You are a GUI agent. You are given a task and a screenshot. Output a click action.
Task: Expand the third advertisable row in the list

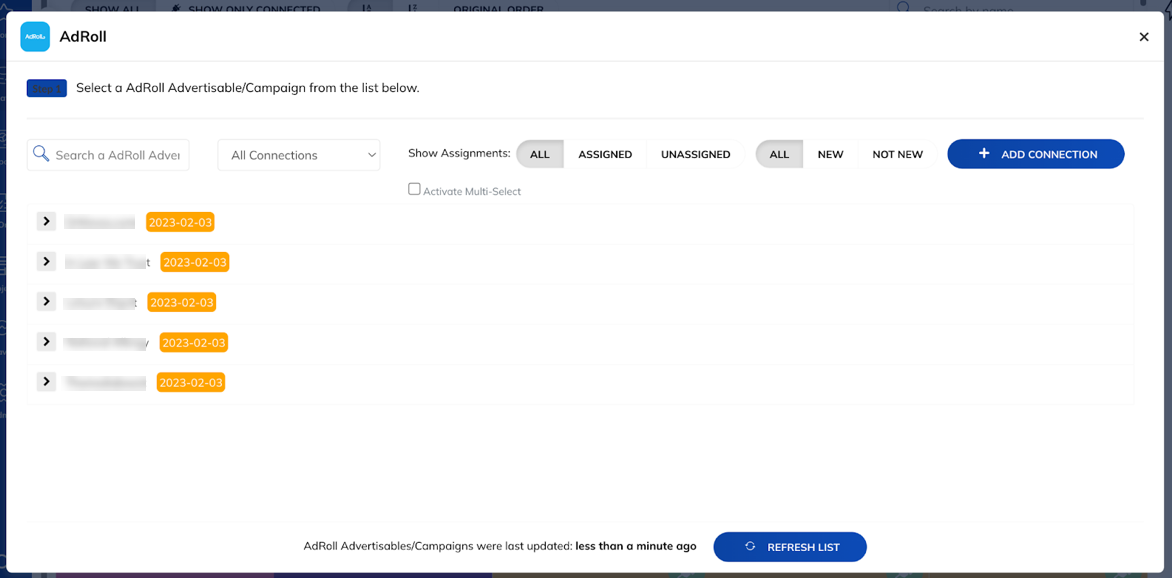click(x=46, y=301)
